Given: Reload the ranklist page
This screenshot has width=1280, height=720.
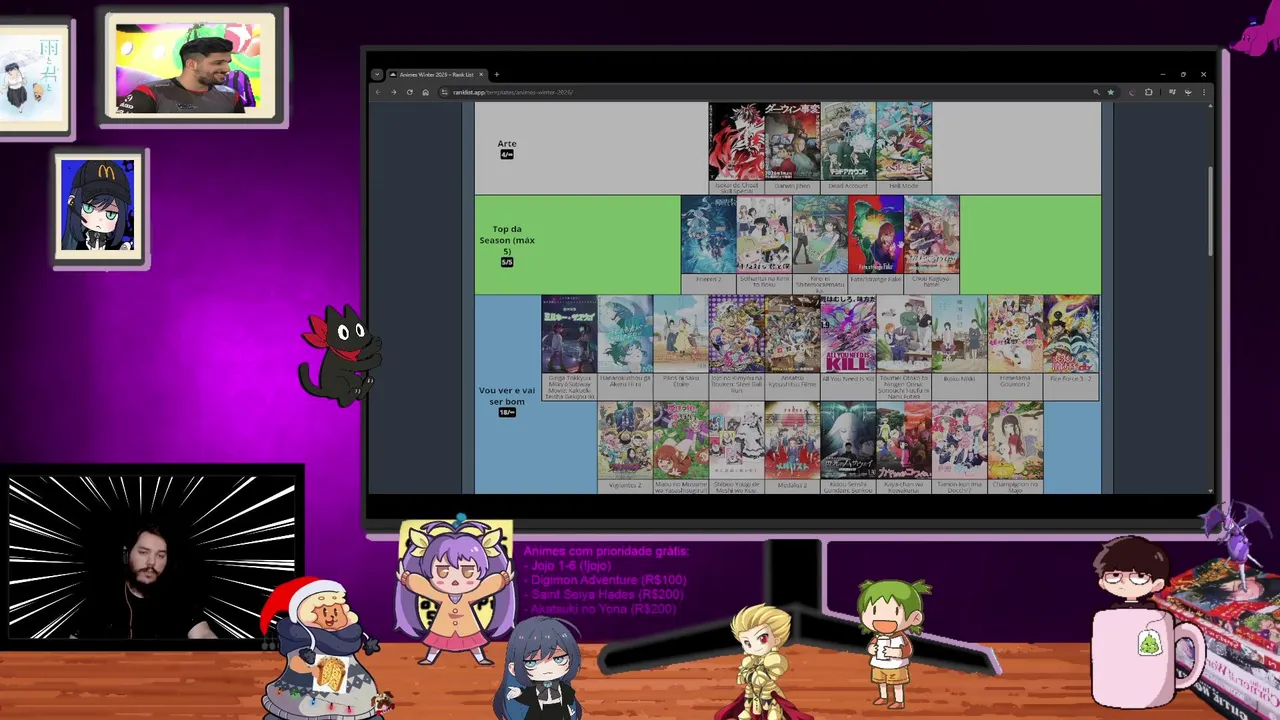Looking at the screenshot, I should coord(409,92).
